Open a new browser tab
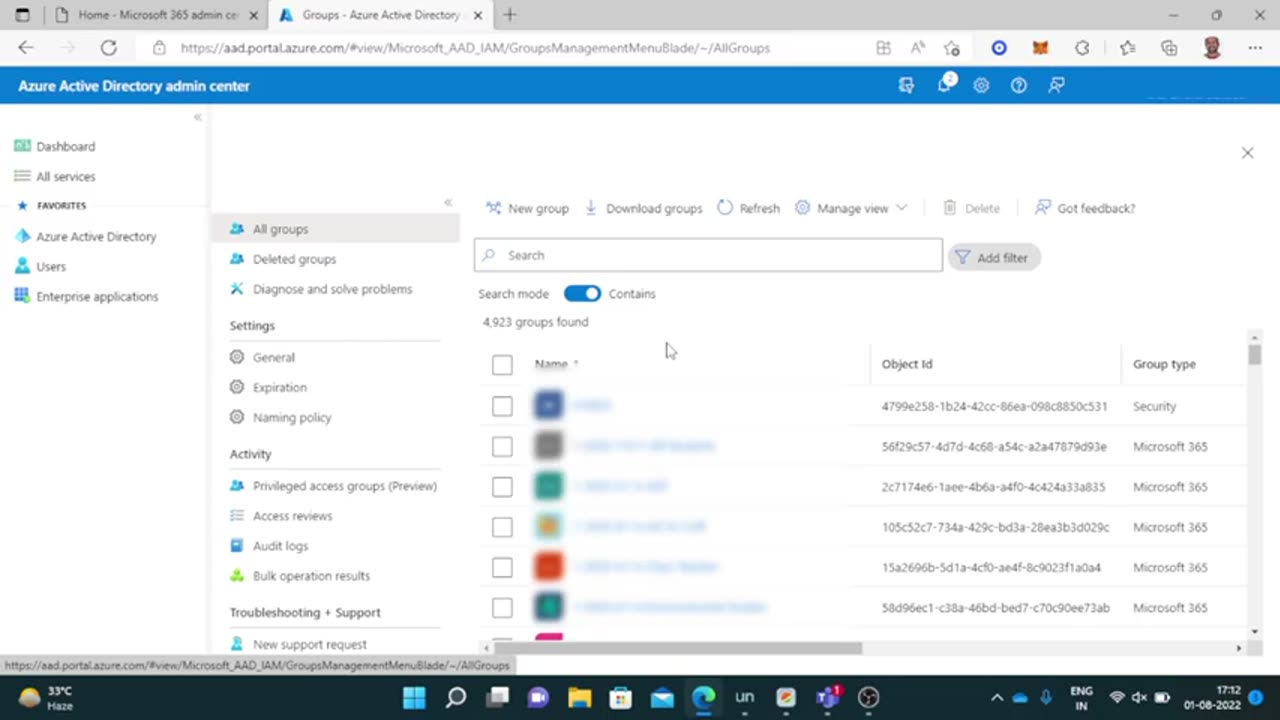 coord(510,15)
